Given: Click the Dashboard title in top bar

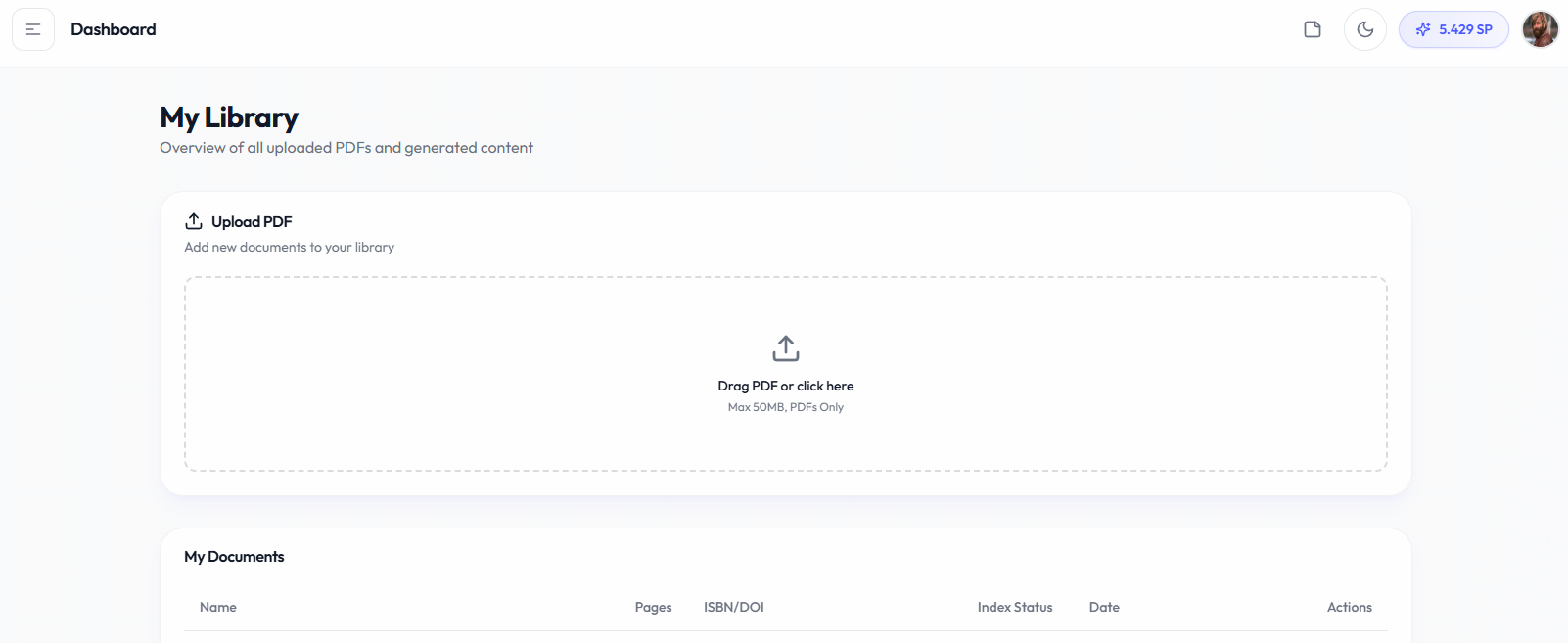Looking at the screenshot, I should tap(114, 29).
